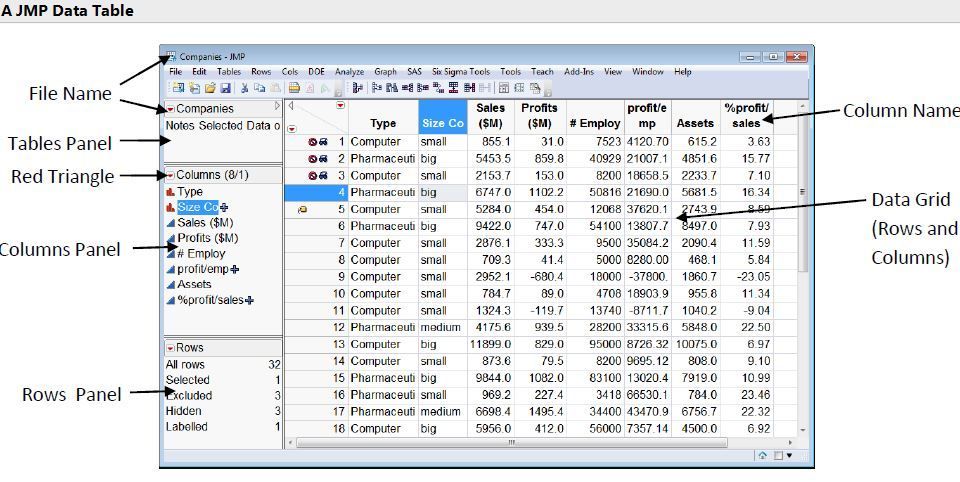Screen dimensions: 960x482
Task: Click the Join tables toolbar icon
Action: [x=470, y=88]
